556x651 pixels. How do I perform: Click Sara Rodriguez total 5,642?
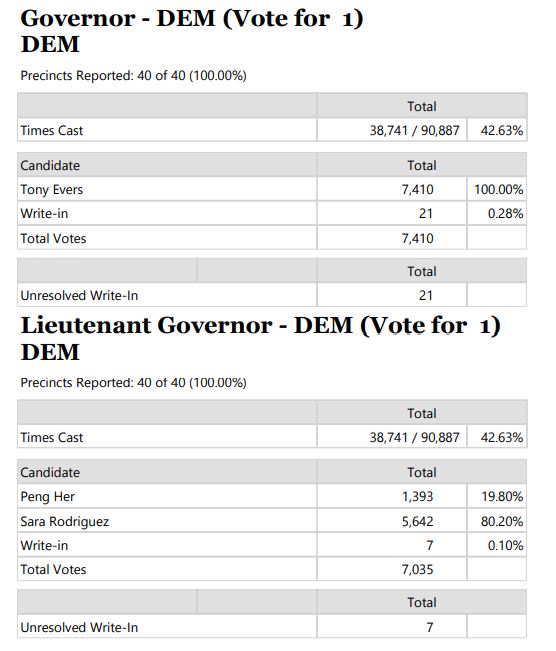tap(417, 521)
